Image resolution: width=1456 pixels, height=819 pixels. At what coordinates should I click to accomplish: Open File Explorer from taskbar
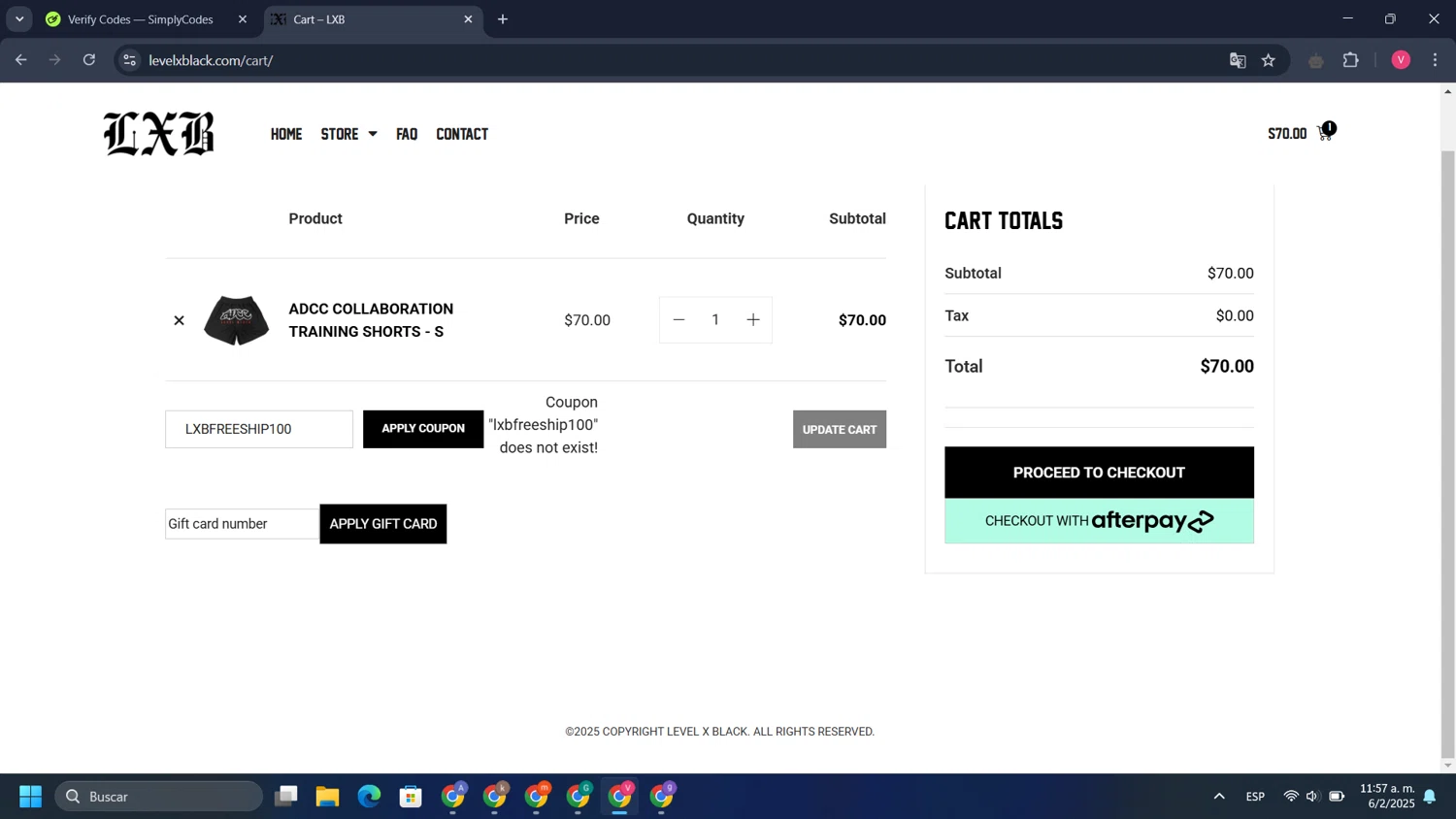point(328,797)
